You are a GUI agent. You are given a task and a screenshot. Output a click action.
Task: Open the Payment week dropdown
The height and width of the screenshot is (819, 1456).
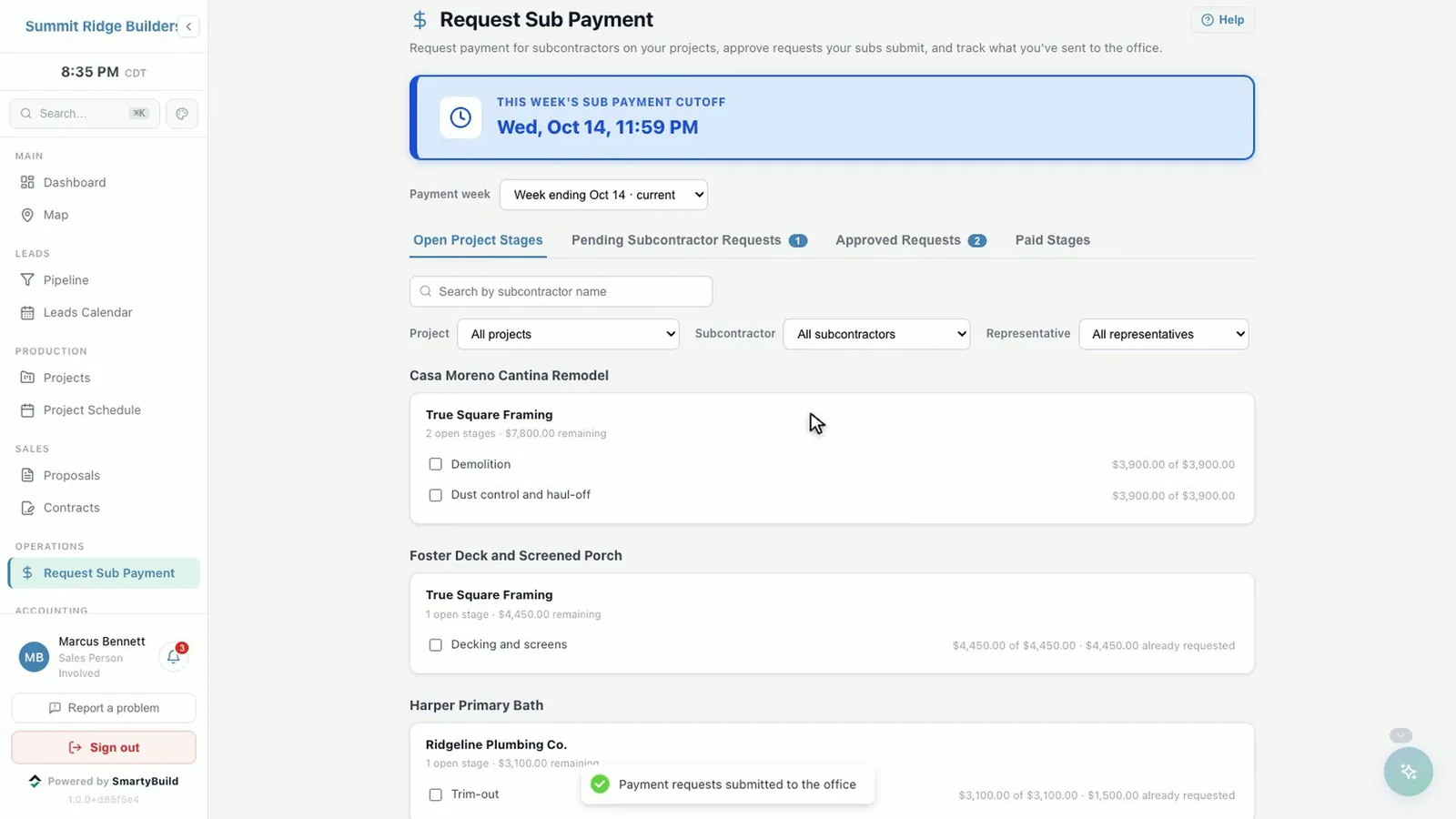603,195
